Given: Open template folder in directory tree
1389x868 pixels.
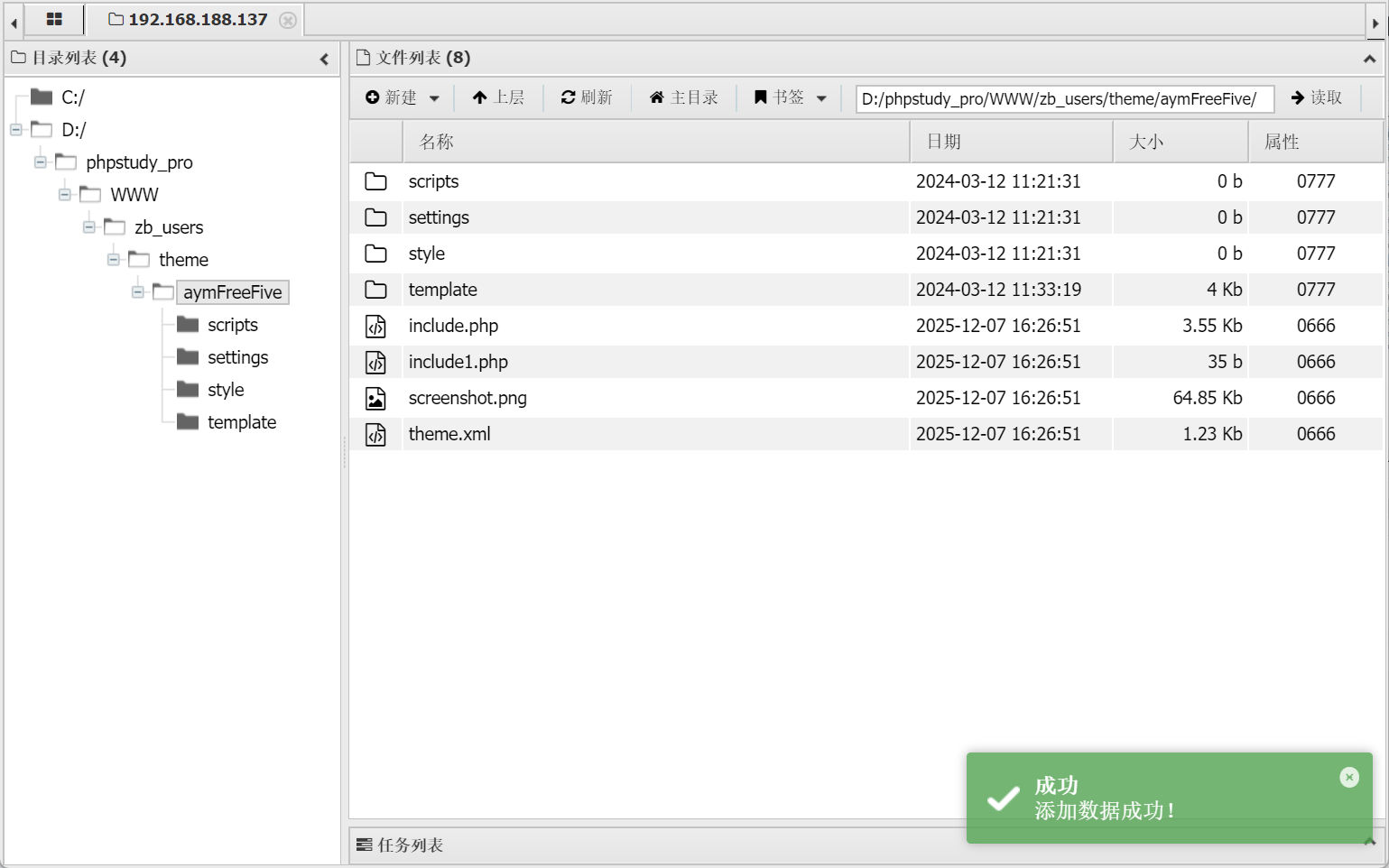Looking at the screenshot, I should tap(242, 422).
